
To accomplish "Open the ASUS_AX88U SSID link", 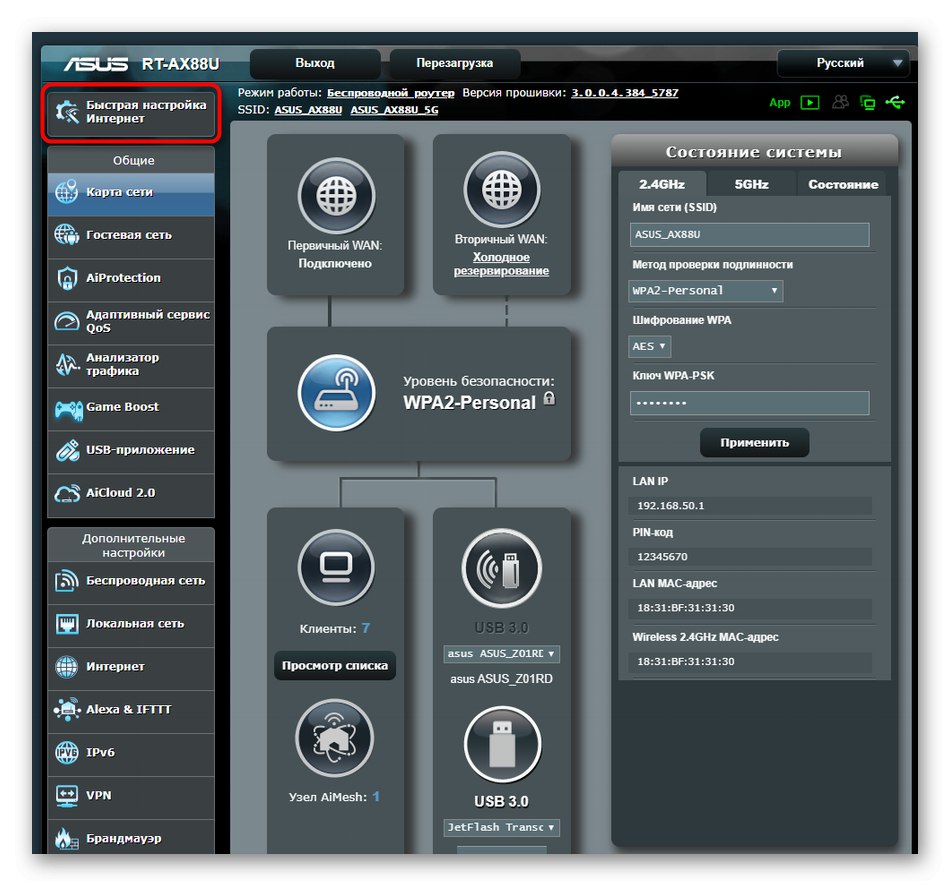I will click(308, 110).
